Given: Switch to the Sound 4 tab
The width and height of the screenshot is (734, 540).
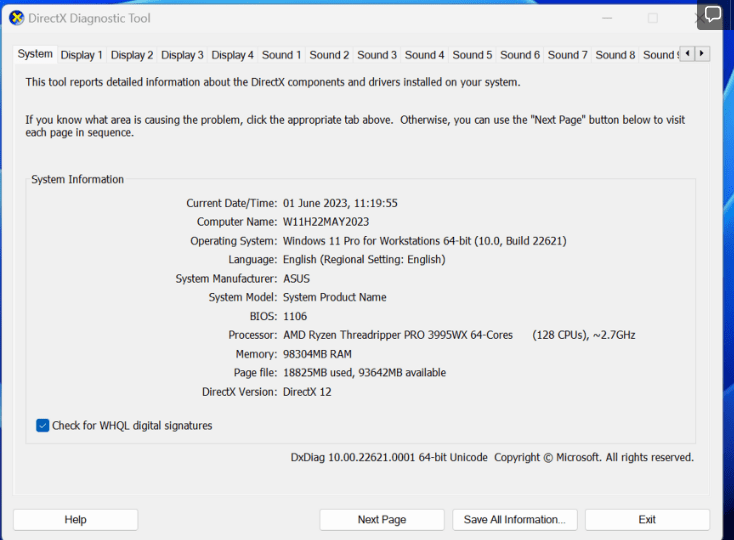Looking at the screenshot, I should pos(425,55).
